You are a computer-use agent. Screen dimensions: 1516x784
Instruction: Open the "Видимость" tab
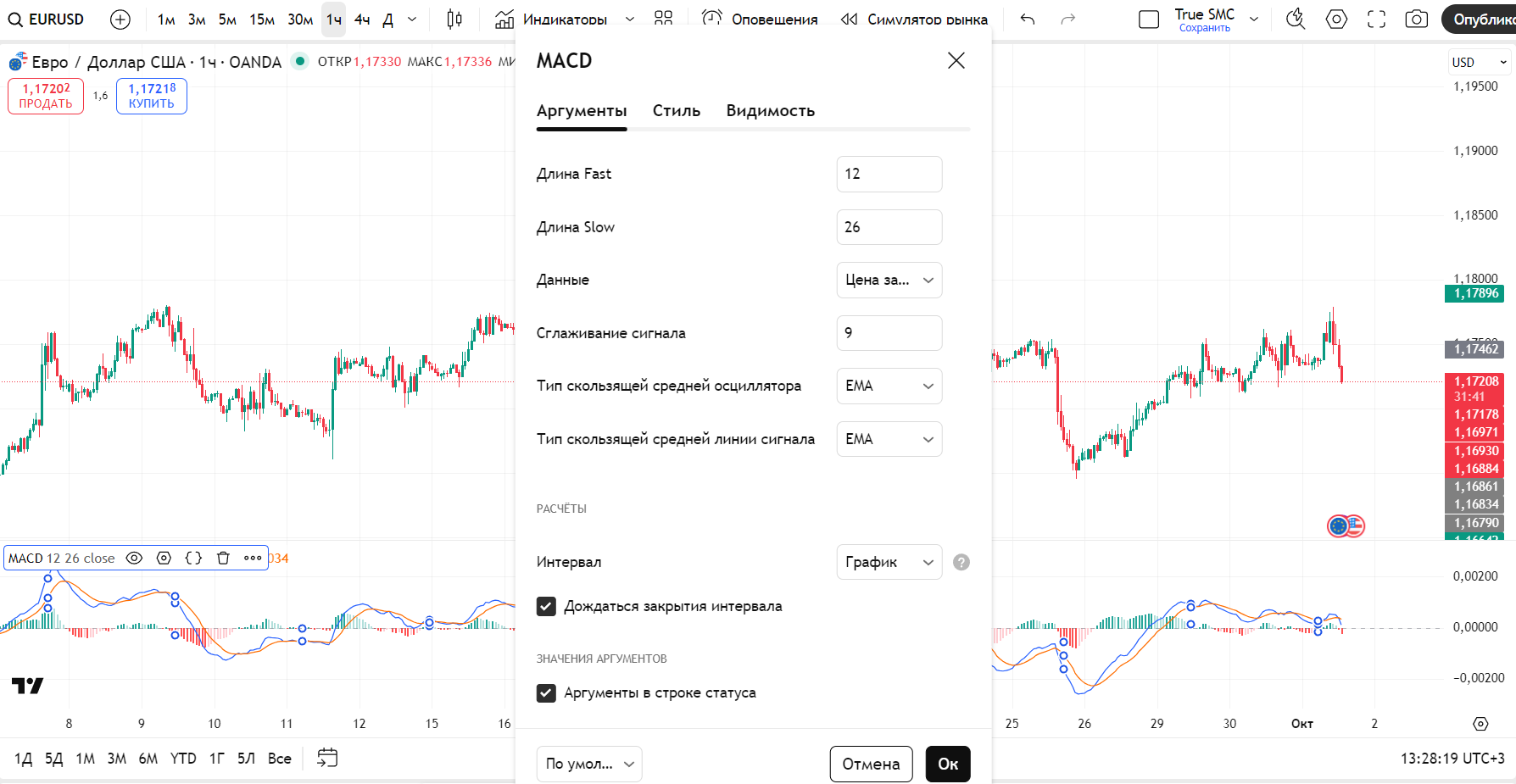click(x=770, y=111)
